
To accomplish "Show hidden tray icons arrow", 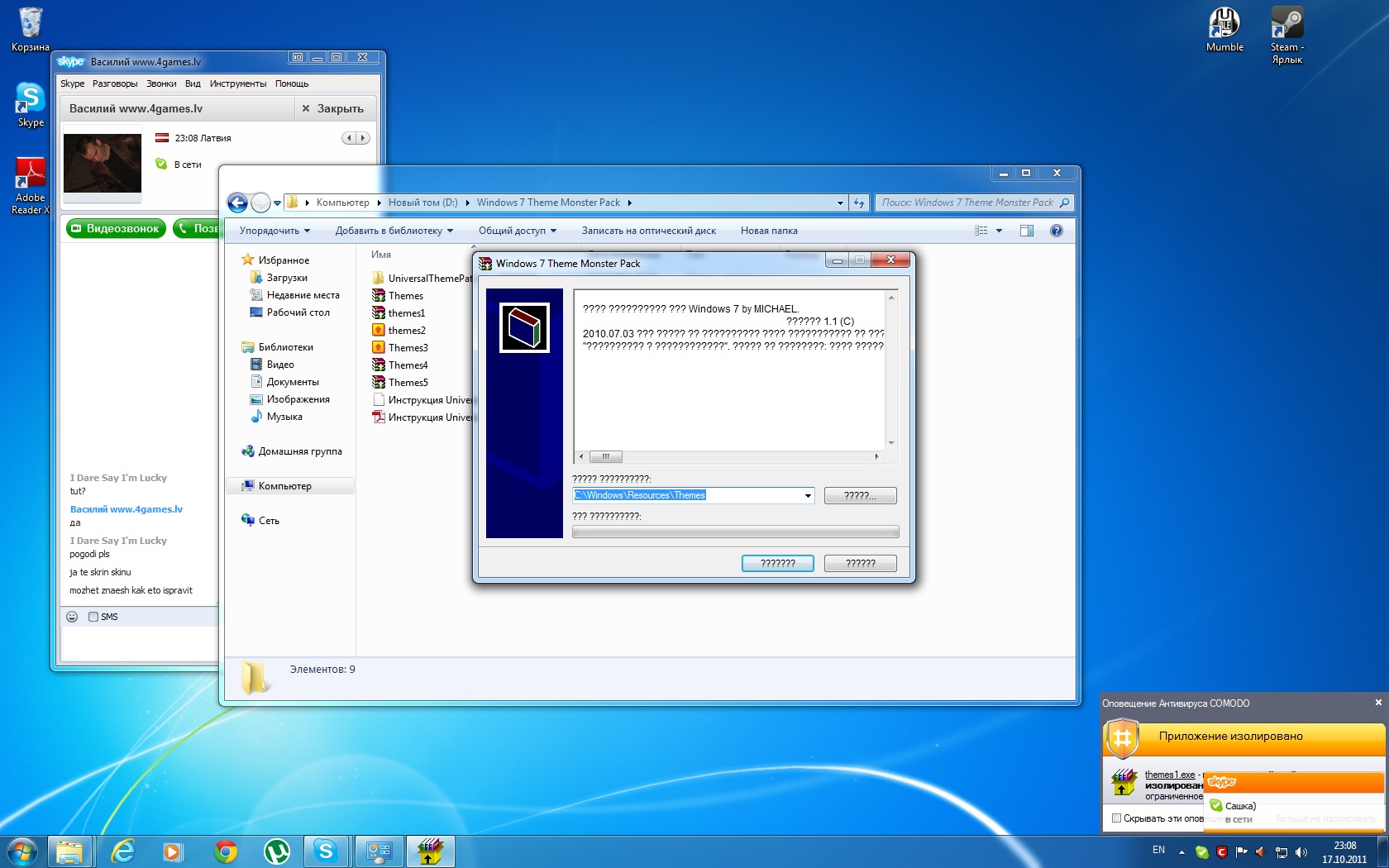I will coord(1181,851).
